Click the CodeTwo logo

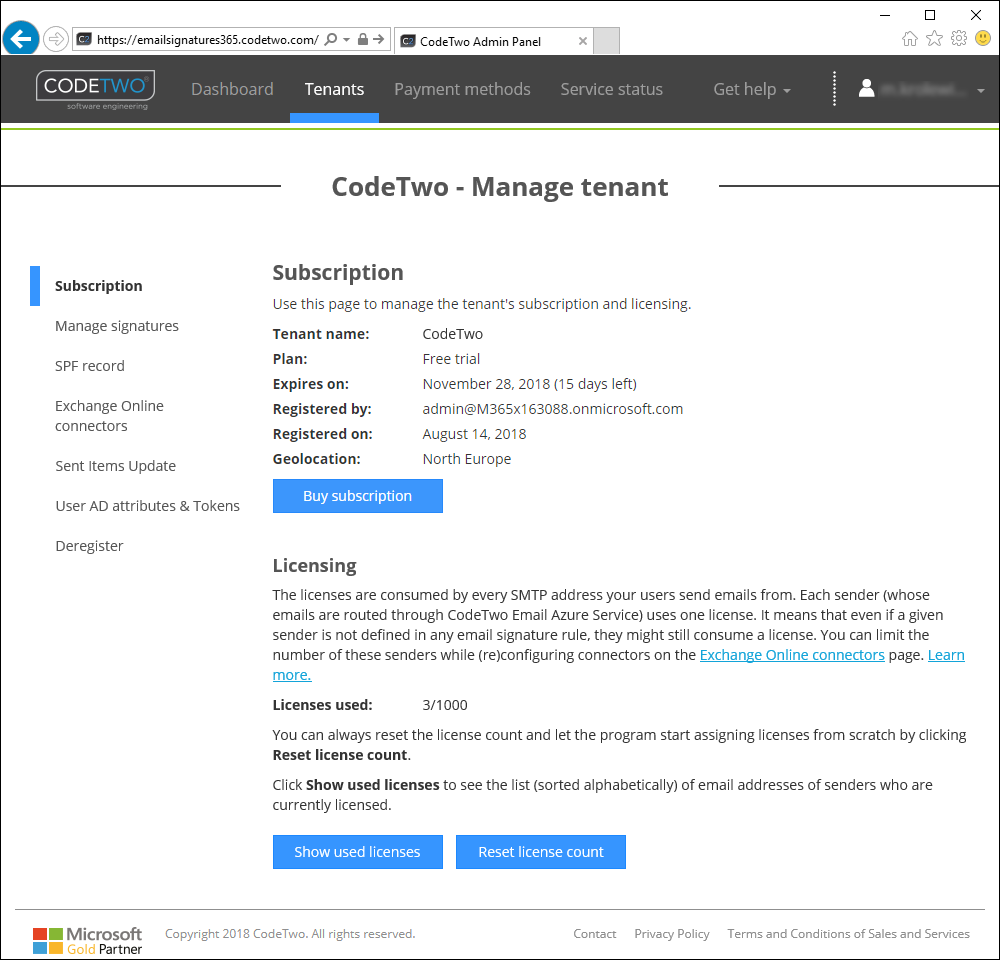[96, 89]
